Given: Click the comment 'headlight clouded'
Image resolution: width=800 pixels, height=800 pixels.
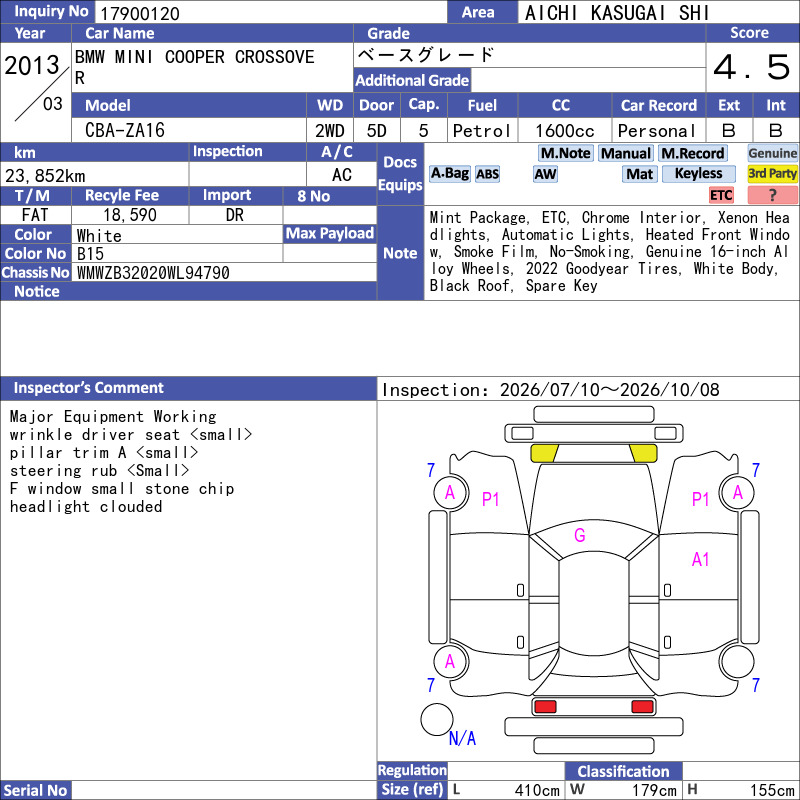Looking at the screenshot, I should pos(86,507).
